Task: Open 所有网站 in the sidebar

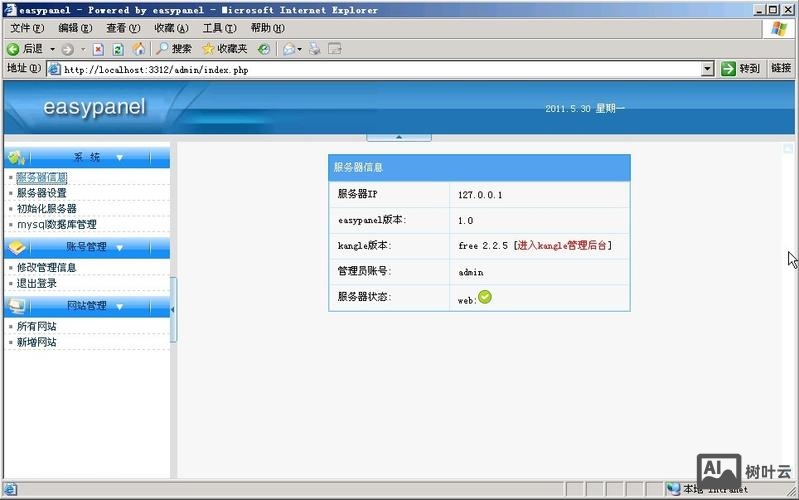Action: pyautogui.click(x=37, y=326)
